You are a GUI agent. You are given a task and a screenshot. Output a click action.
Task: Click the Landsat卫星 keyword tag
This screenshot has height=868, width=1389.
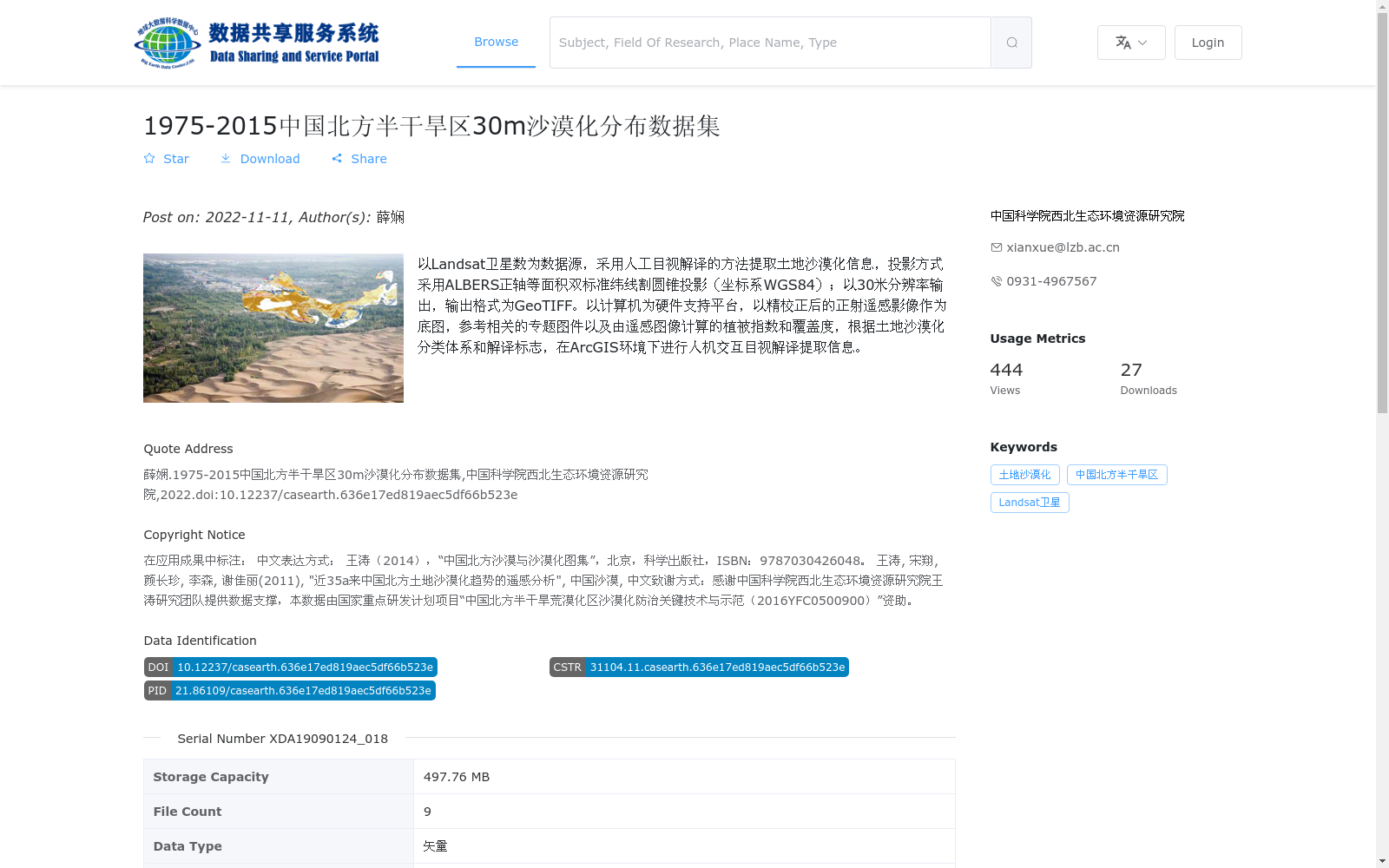[1030, 503]
